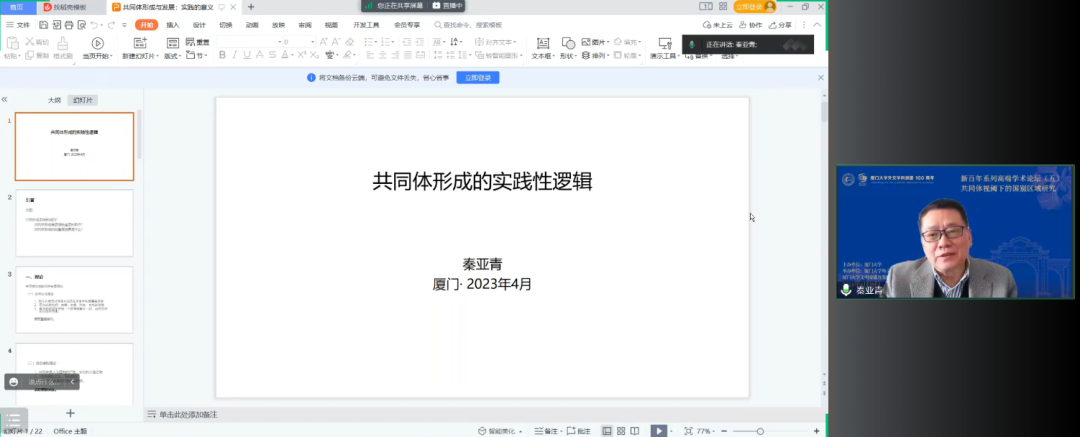This screenshot has height=437, width=1080.
Task: Insert a text box (文本框)
Action: tap(543, 48)
